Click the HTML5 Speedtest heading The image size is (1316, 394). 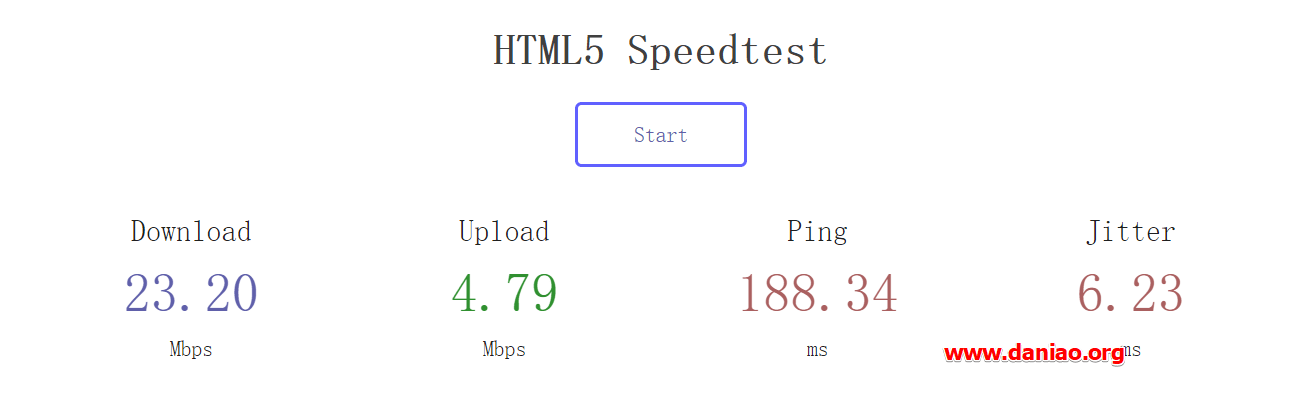660,50
